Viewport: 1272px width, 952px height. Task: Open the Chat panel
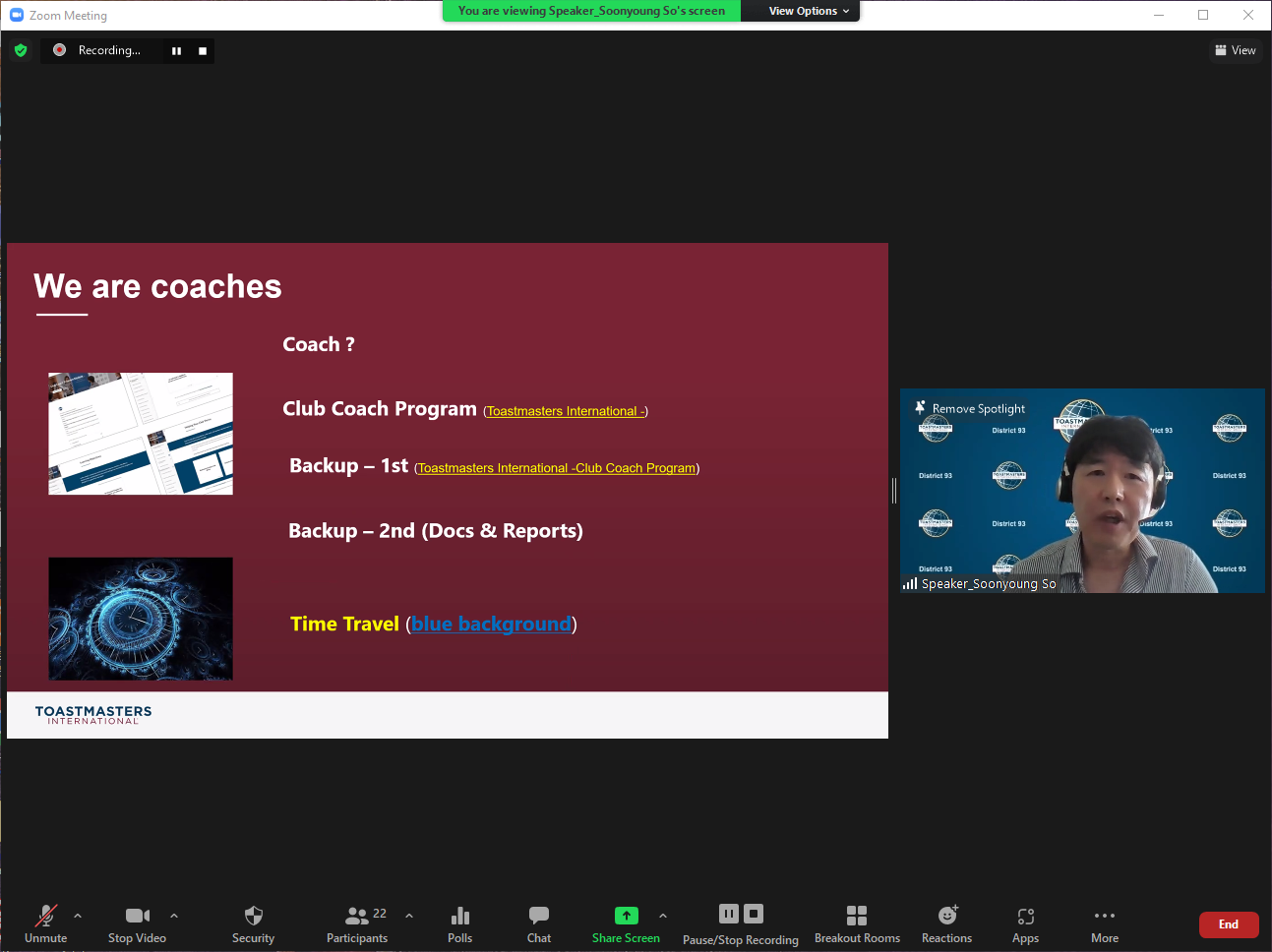point(539,923)
